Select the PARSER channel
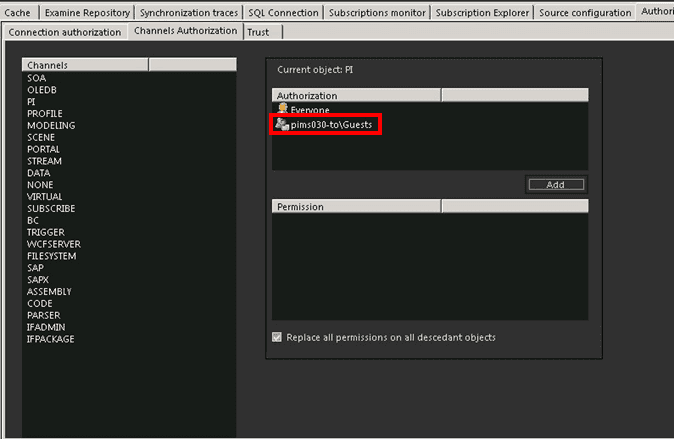 [43, 315]
